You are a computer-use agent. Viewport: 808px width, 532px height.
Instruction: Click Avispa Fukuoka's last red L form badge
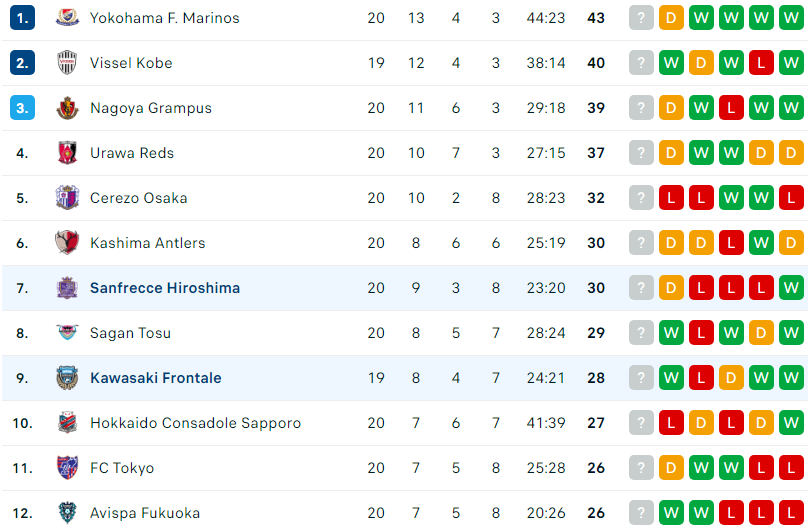click(791, 513)
